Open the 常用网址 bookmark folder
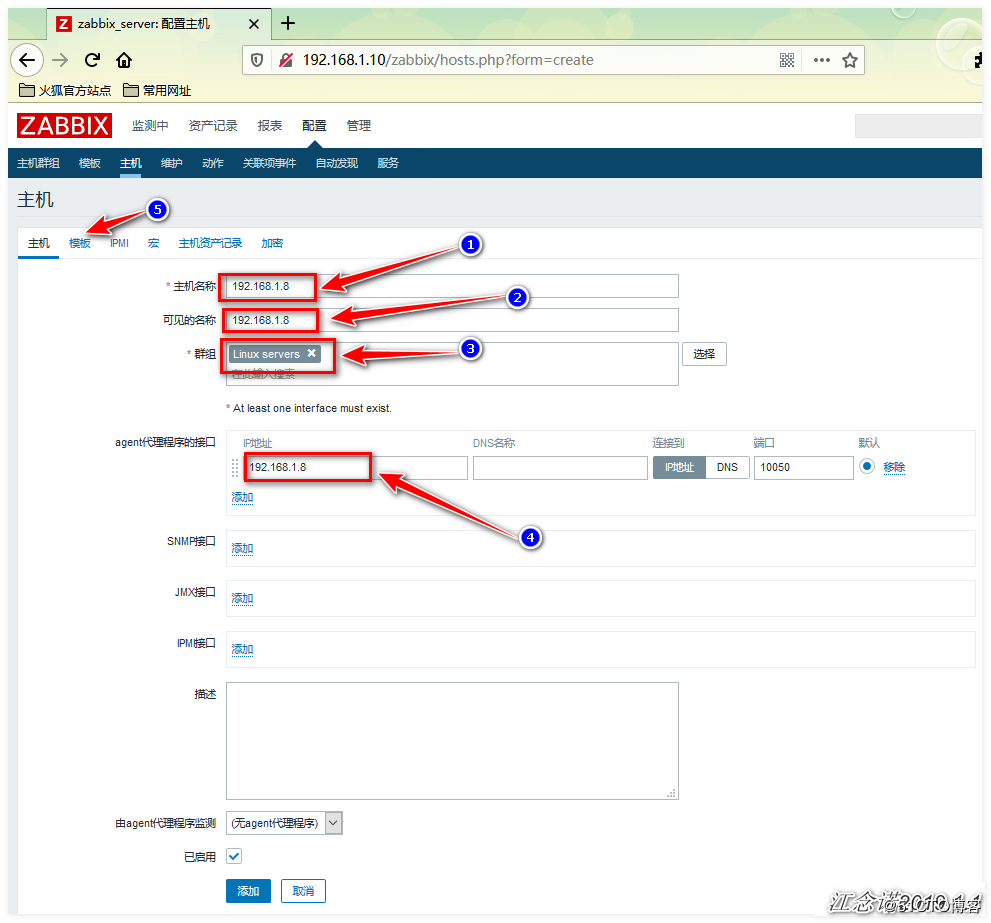This screenshot has height=923, width=991. point(157,90)
